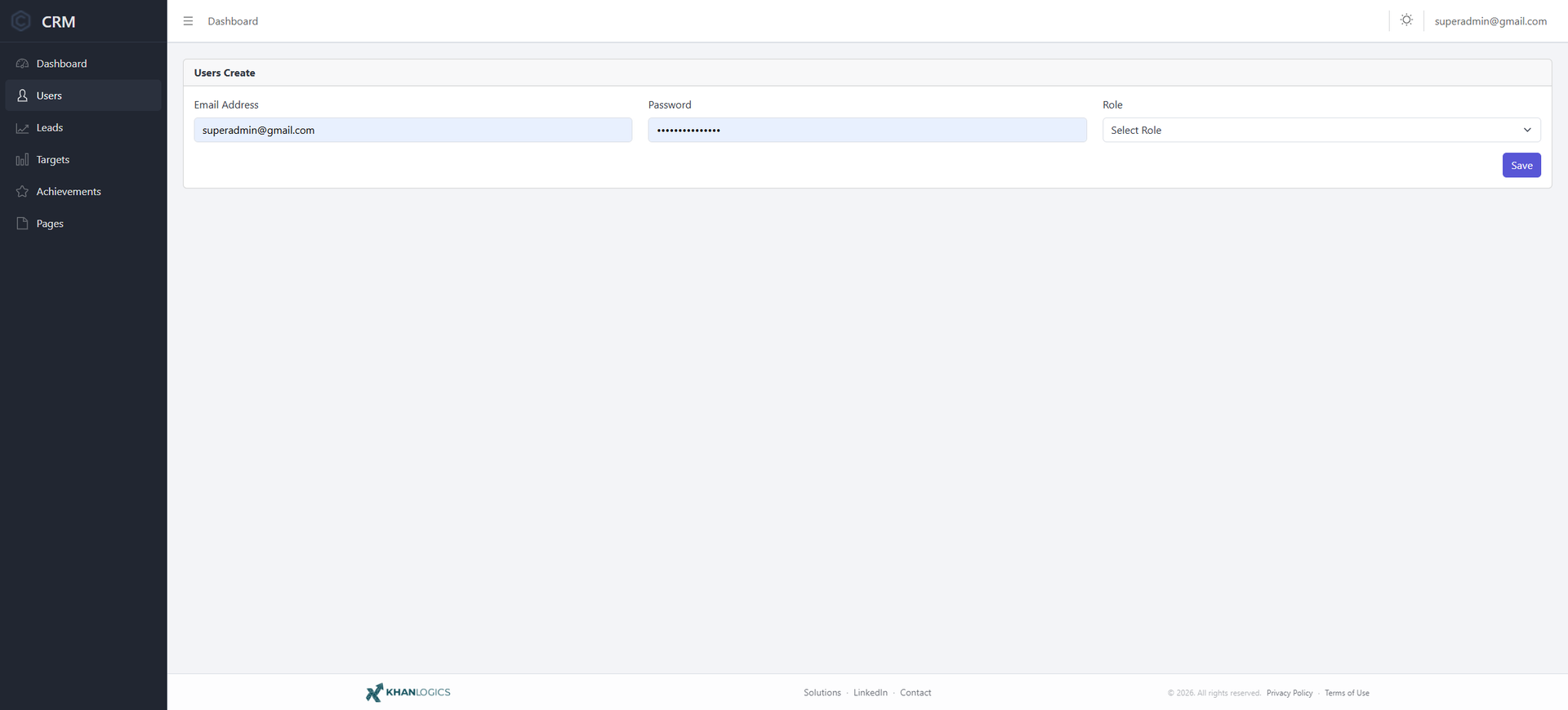The height and width of the screenshot is (710, 1568).
Task: Click the Password field label
Action: pyautogui.click(x=670, y=104)
